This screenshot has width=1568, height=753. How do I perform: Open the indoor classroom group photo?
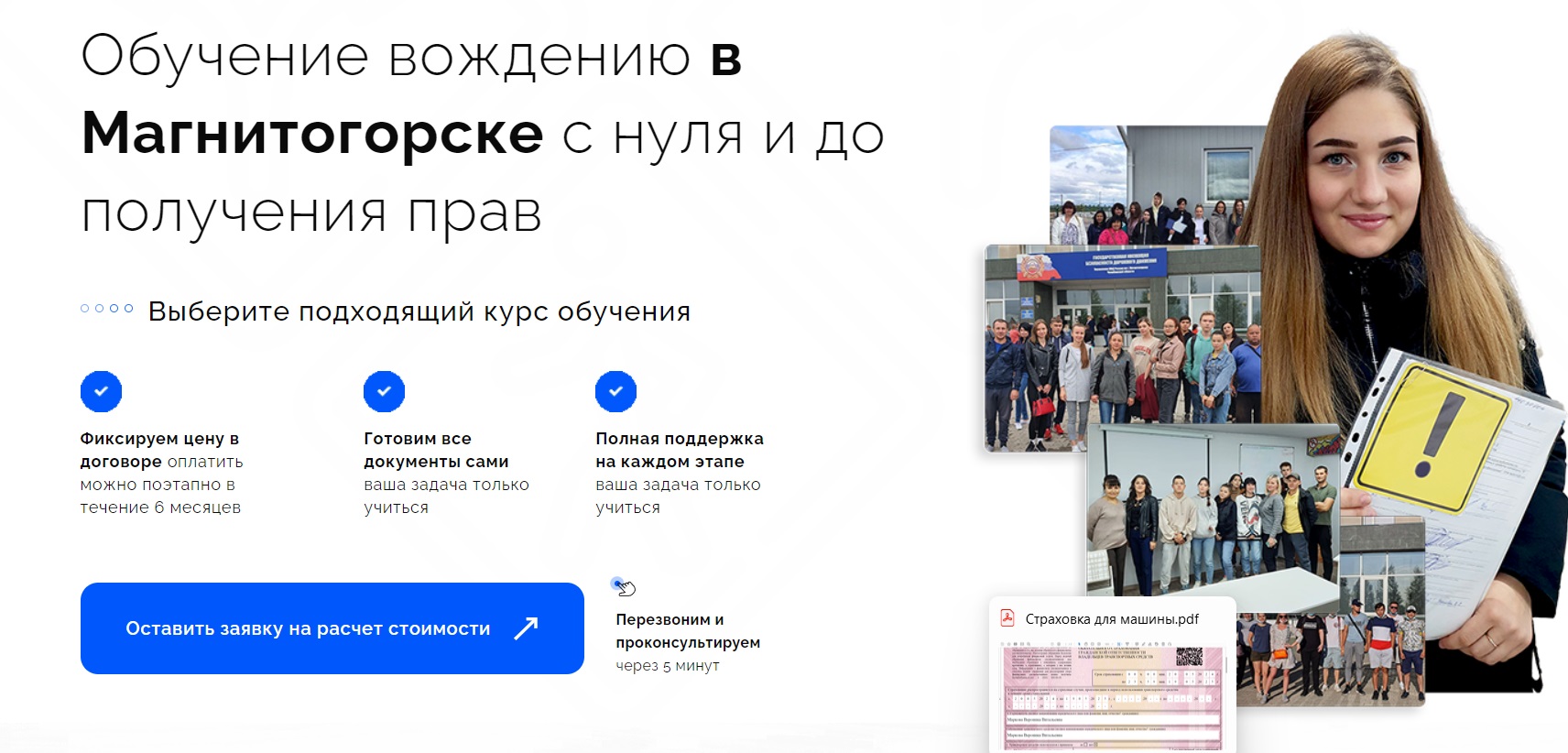pos(1213,510)
